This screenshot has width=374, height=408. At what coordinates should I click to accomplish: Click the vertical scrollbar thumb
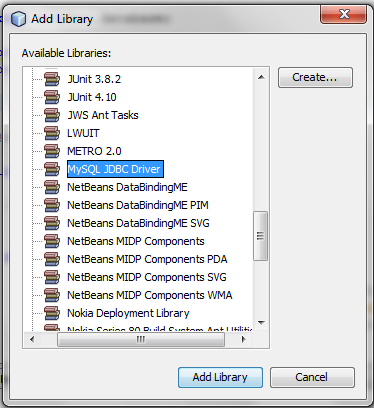point(260,236)
